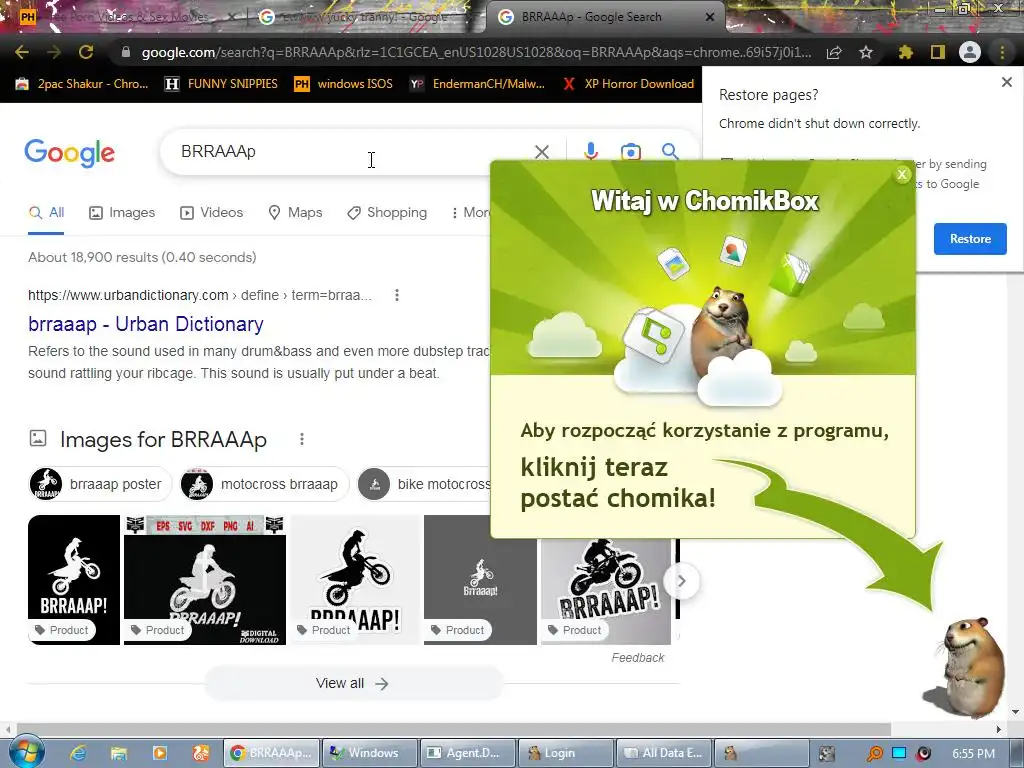1024x768 pixels.
Task: Click the share page icon in address bar
Action: (x=834, y=52)
